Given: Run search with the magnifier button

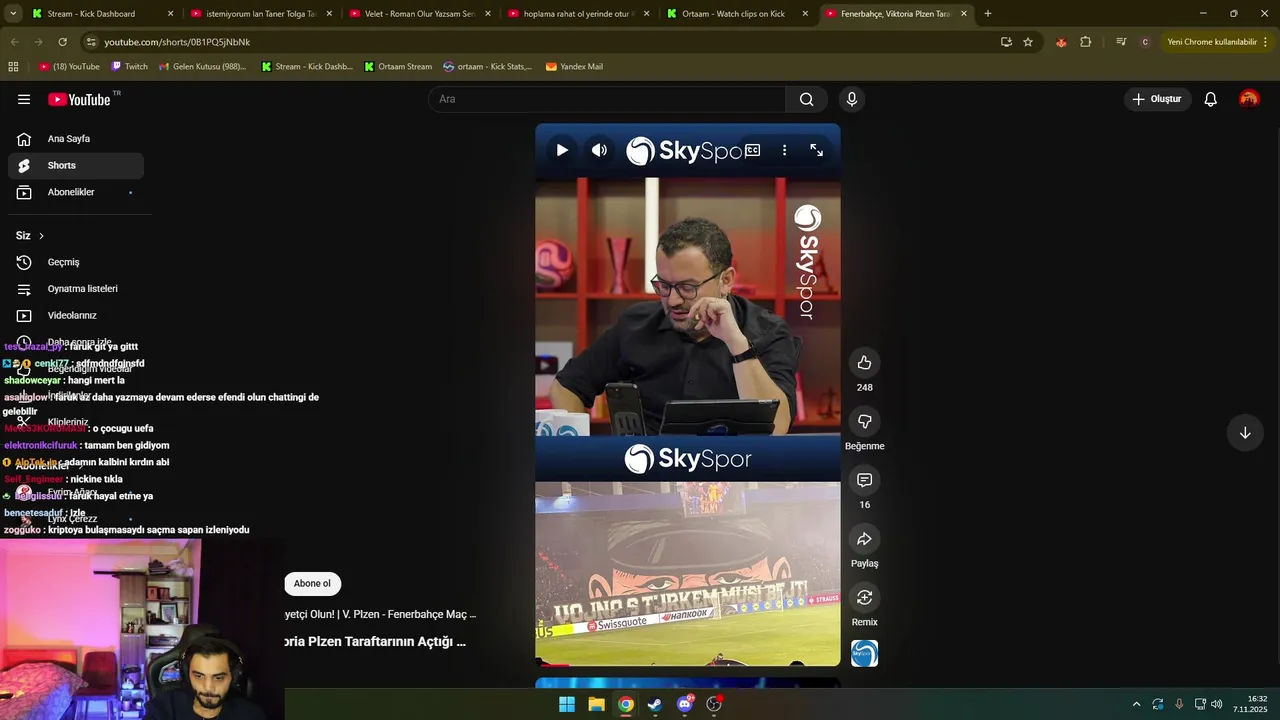Looking at the screenshot, I should (x=807, y=99).
